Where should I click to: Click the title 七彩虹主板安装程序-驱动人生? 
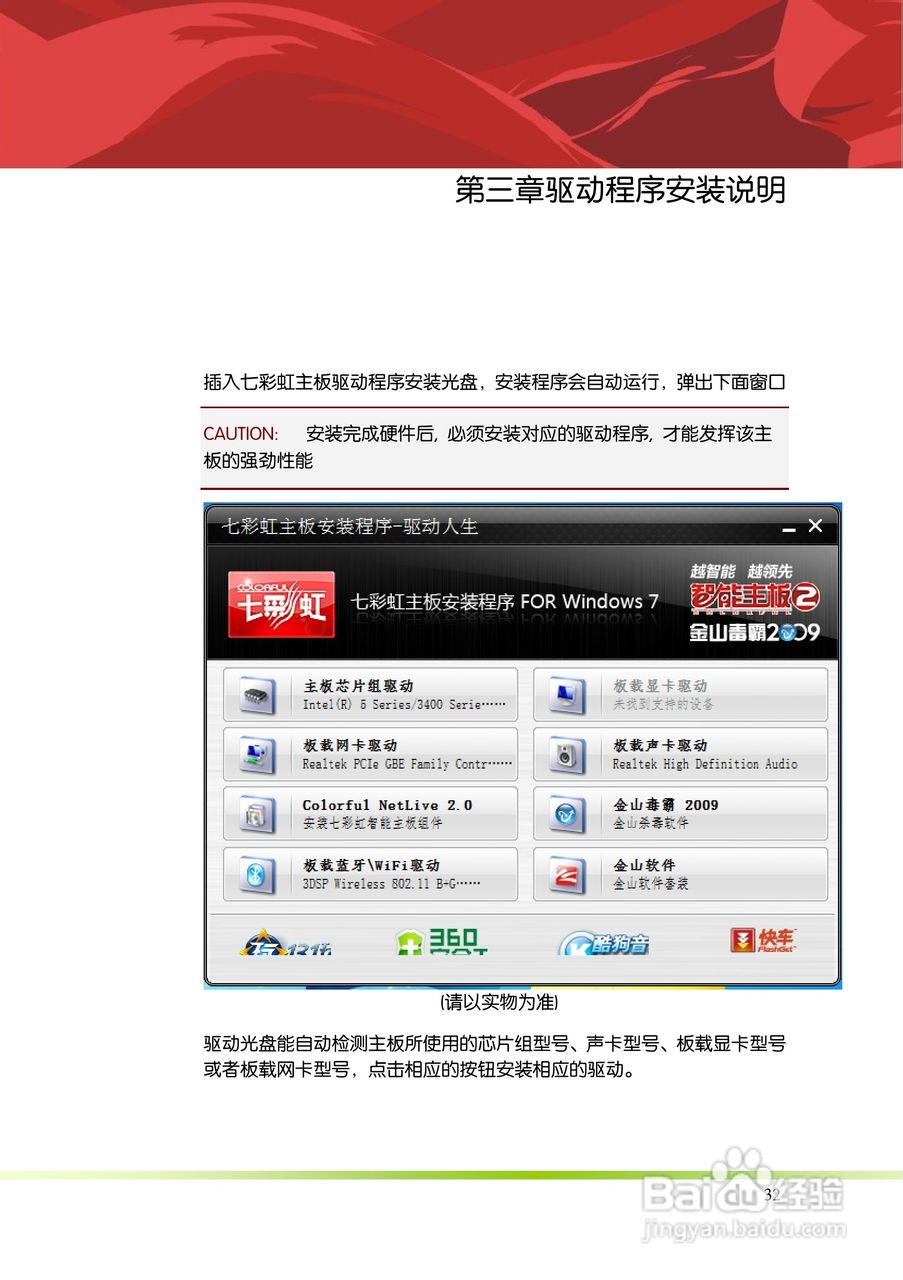[x=349, y=526]
